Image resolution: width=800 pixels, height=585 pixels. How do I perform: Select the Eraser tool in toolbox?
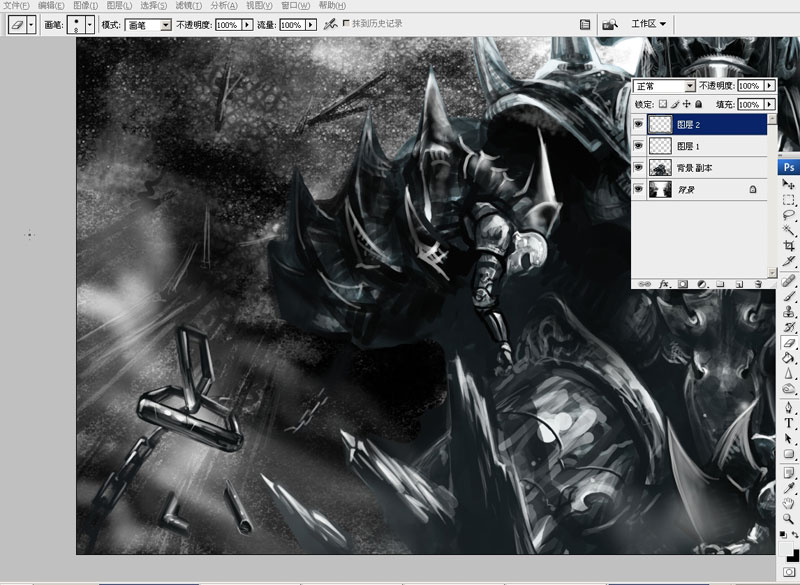789,343
